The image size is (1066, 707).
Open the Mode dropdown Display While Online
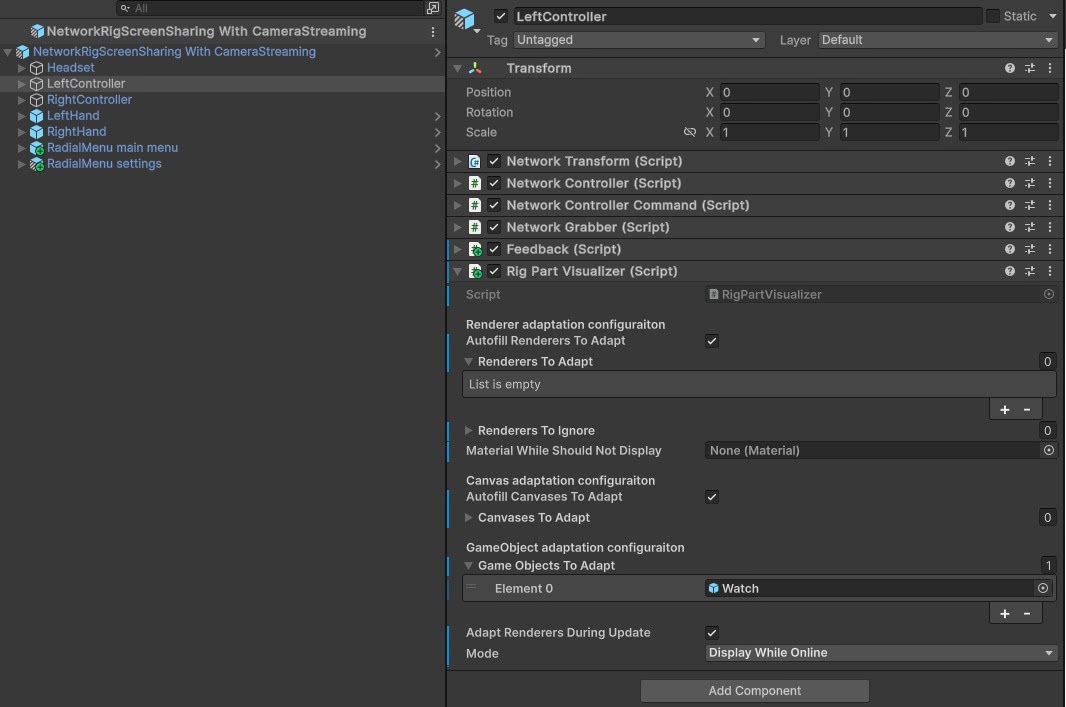(881, 653)
